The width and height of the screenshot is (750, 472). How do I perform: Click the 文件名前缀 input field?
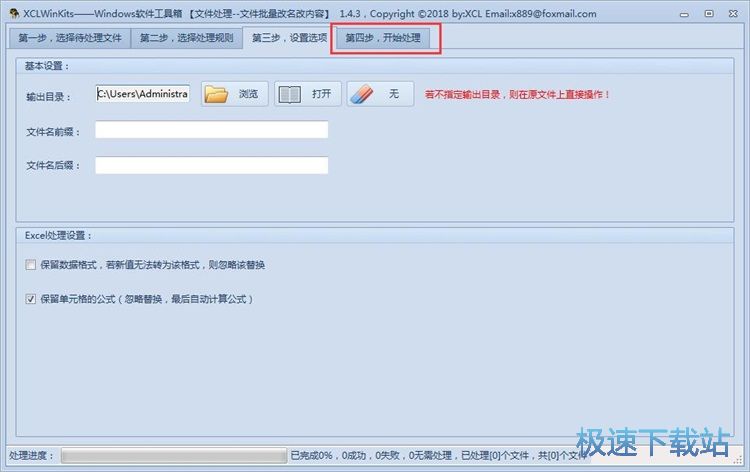(x=211, y=130)
